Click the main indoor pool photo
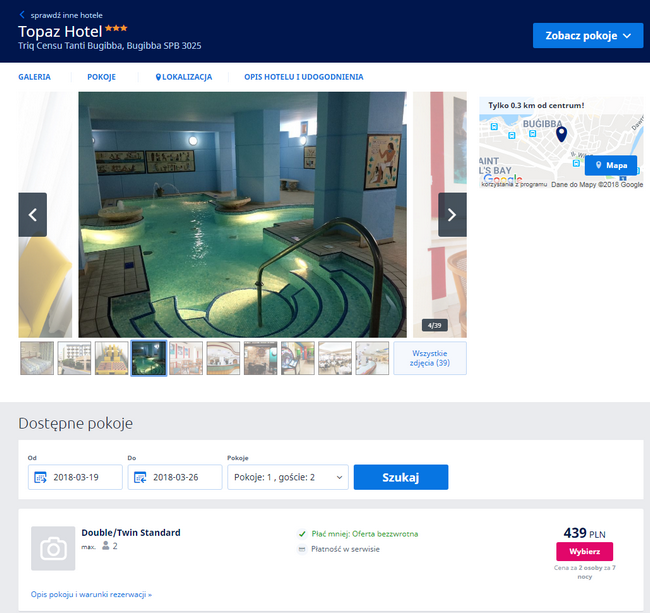This screenshot has width=650, height=613. (243, 214)
